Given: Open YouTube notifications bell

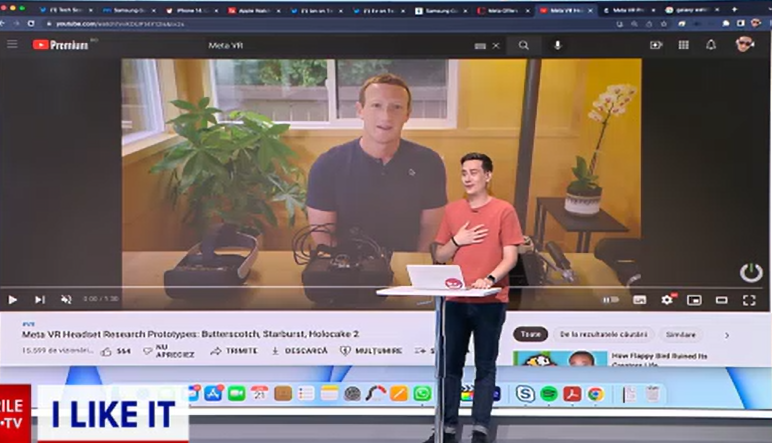Looking at the screenshot, I should coord(711,45).
